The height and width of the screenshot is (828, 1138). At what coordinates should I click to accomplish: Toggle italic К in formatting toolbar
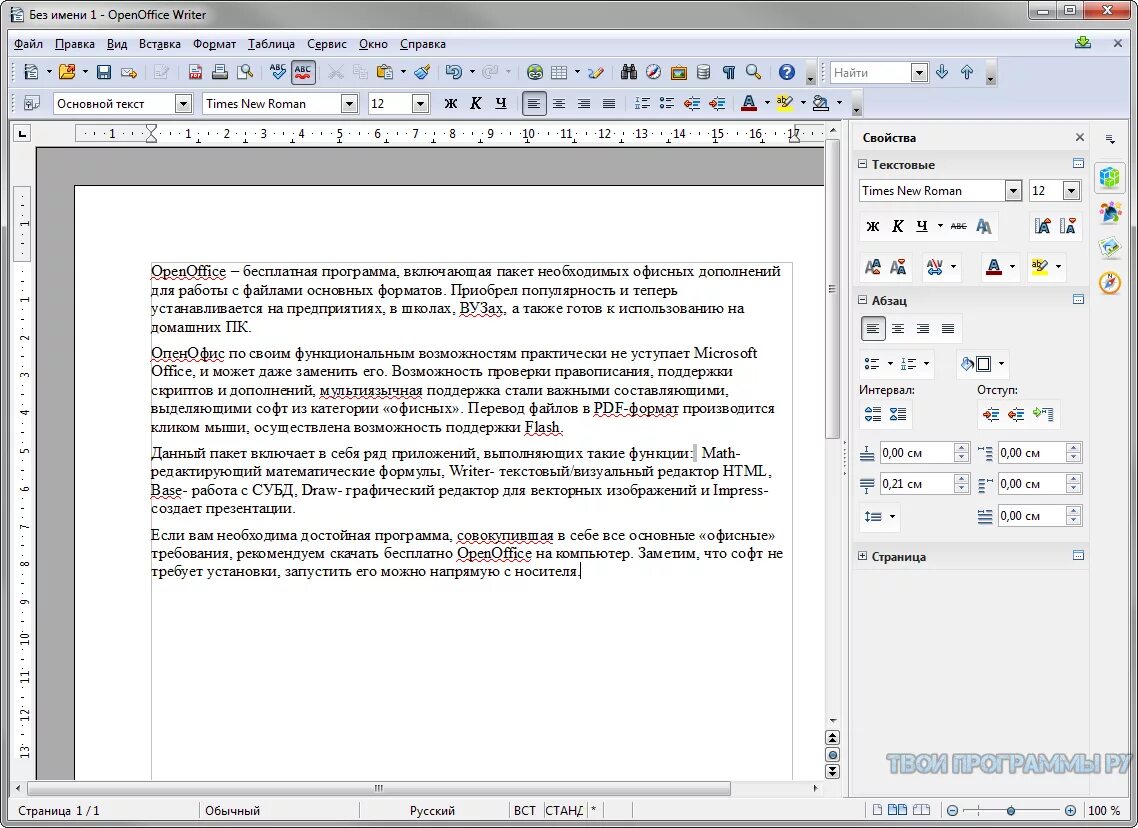pos(475,103)
